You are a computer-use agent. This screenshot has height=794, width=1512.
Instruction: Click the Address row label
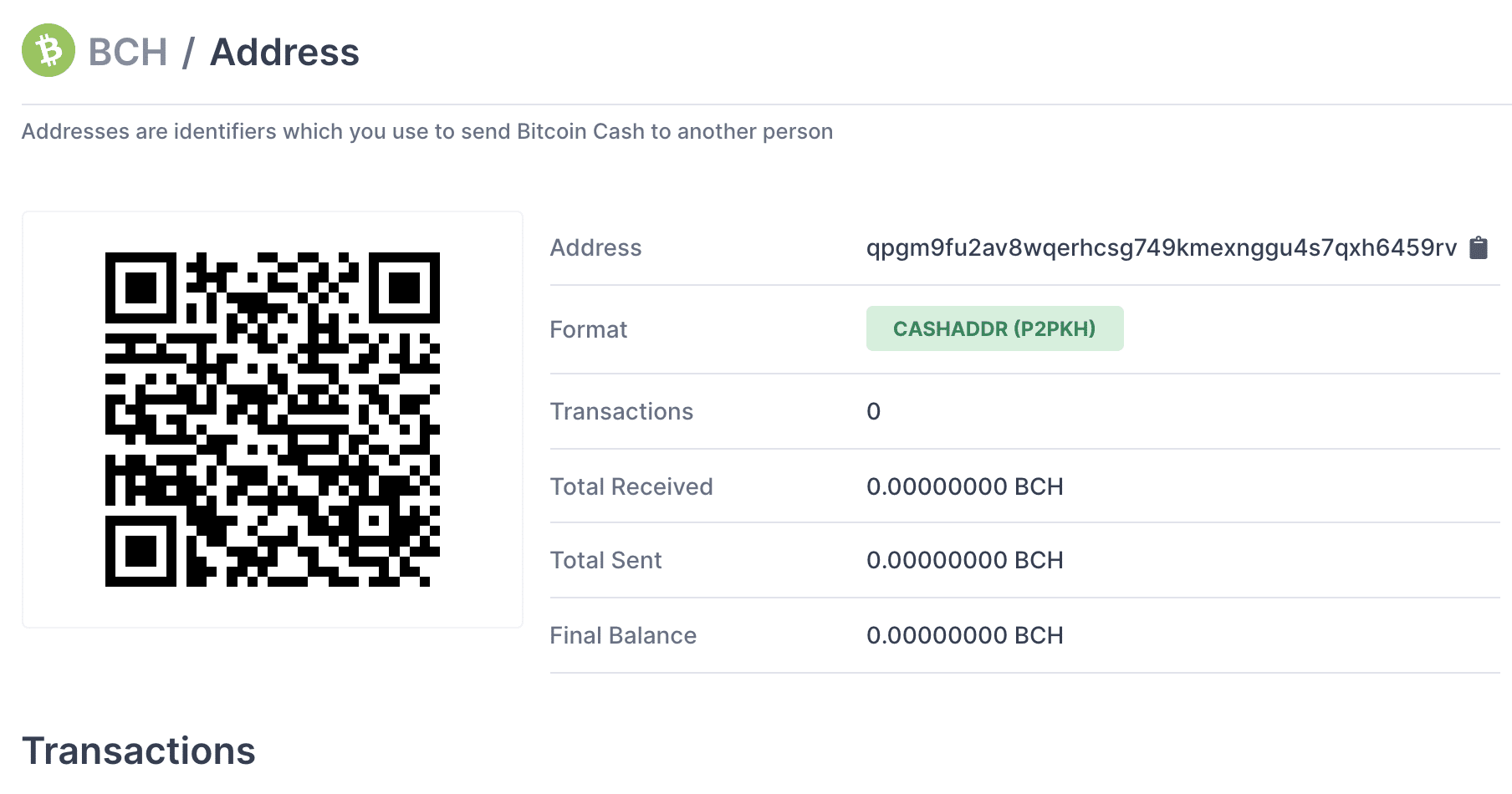595,247
